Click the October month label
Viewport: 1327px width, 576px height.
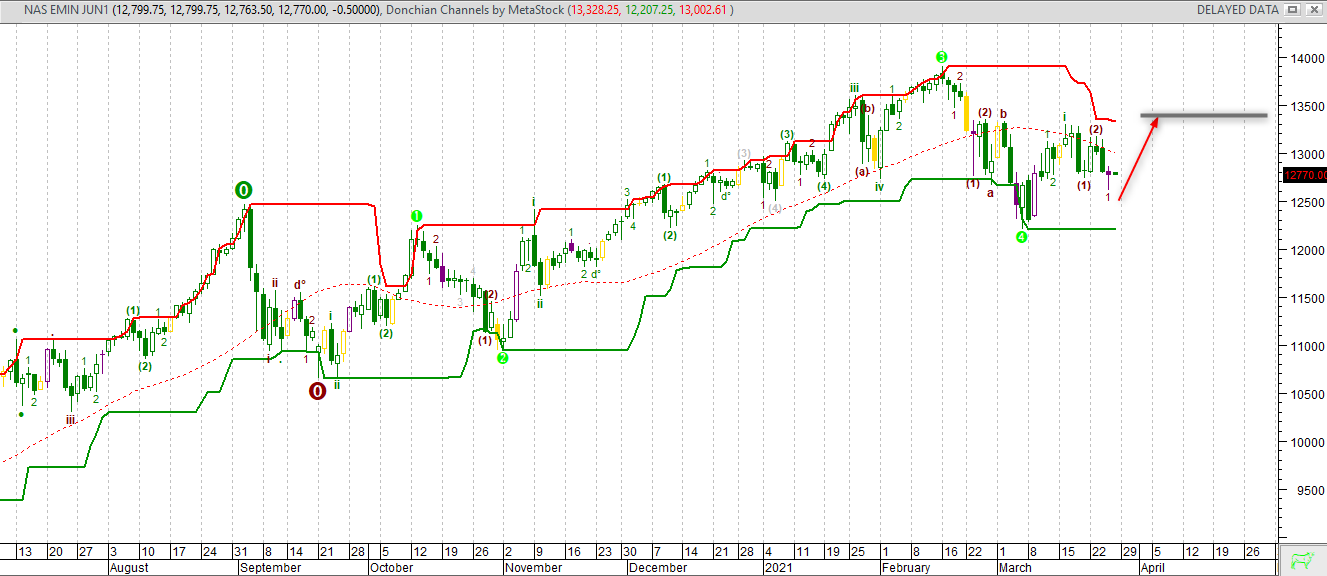coord(394,567)
